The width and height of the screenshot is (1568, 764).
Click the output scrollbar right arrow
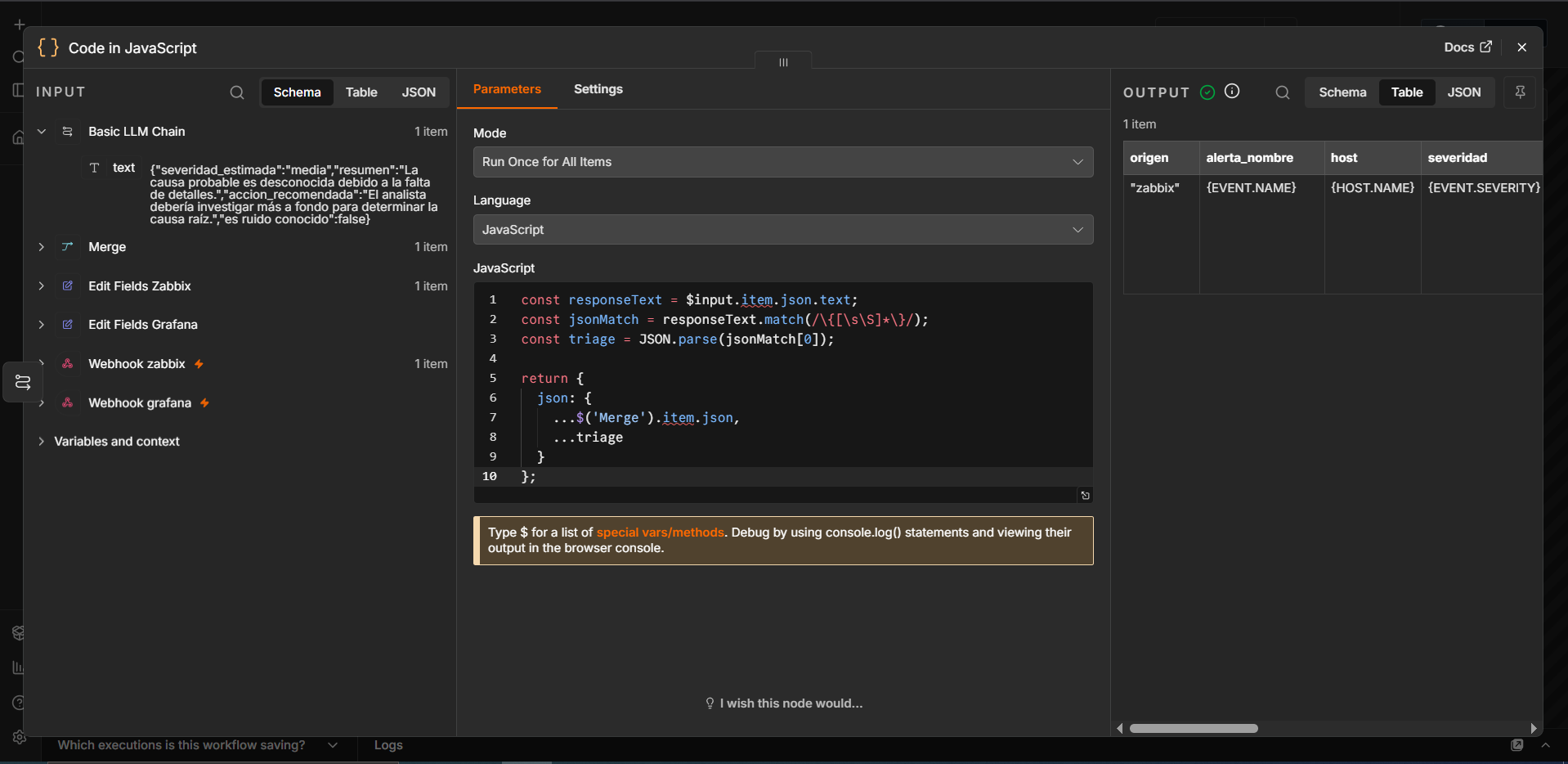(x=1534, y=728)
